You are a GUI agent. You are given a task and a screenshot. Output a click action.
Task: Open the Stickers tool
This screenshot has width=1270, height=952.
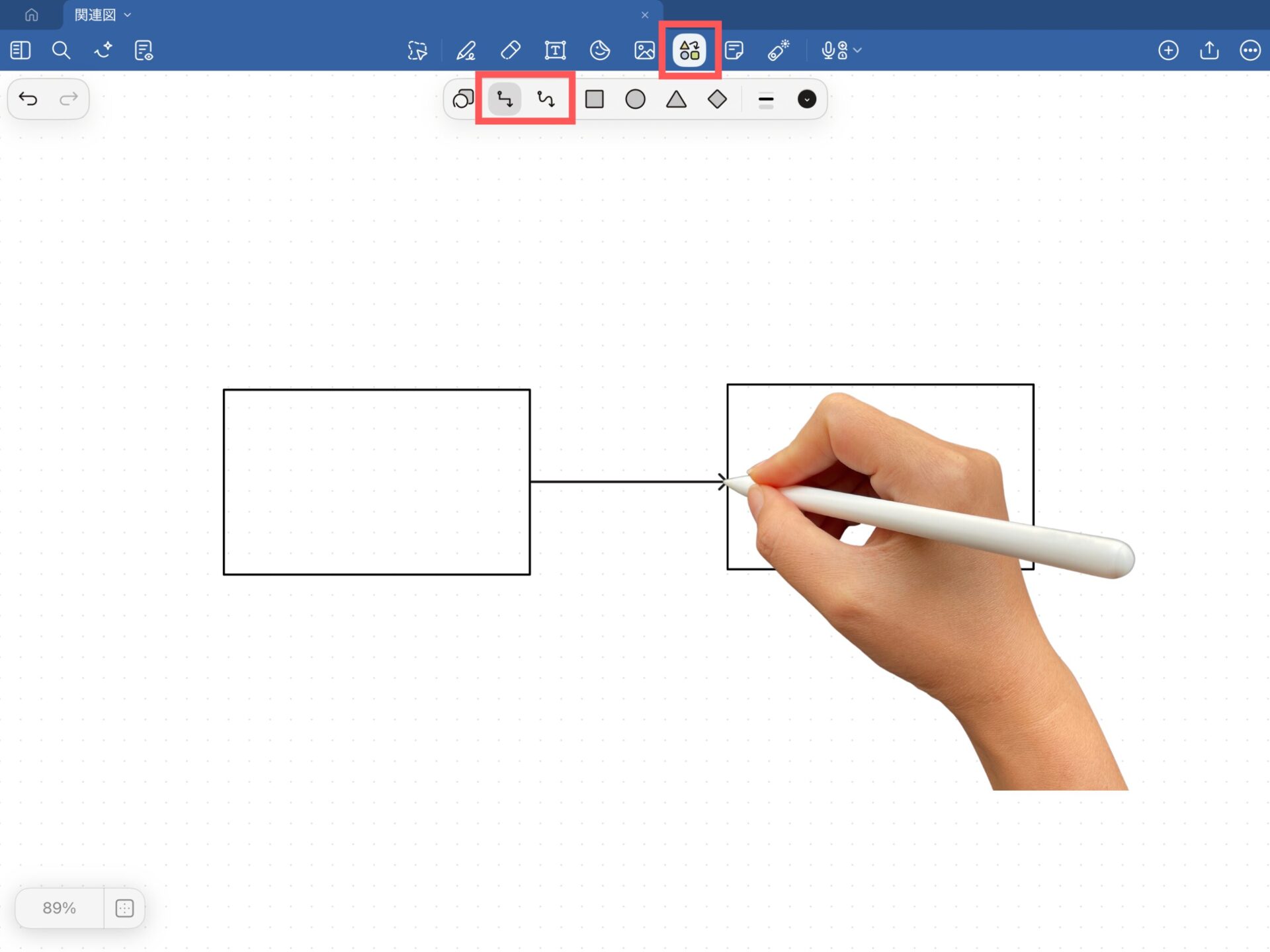[599, 50]
